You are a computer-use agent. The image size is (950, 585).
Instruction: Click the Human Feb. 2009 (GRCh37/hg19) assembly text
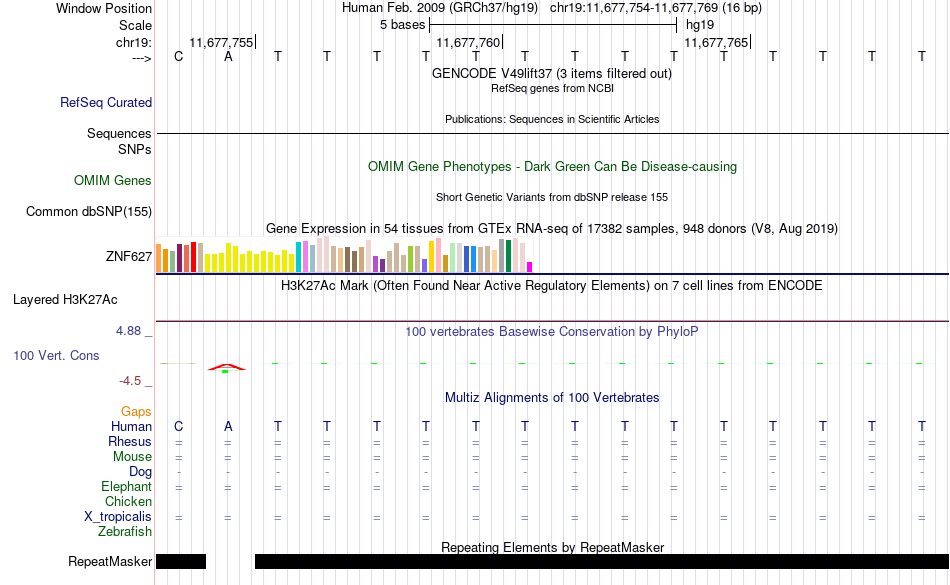click(x=440, y=8)
